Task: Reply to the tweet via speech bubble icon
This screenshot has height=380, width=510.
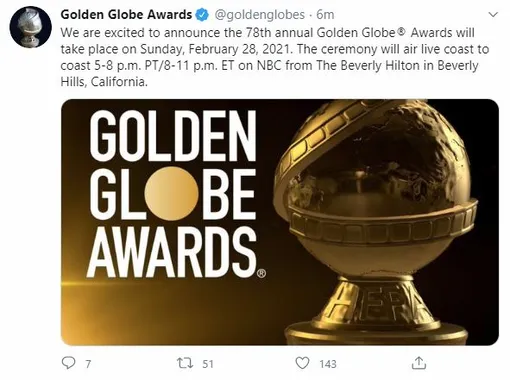Action: [69, 363]
